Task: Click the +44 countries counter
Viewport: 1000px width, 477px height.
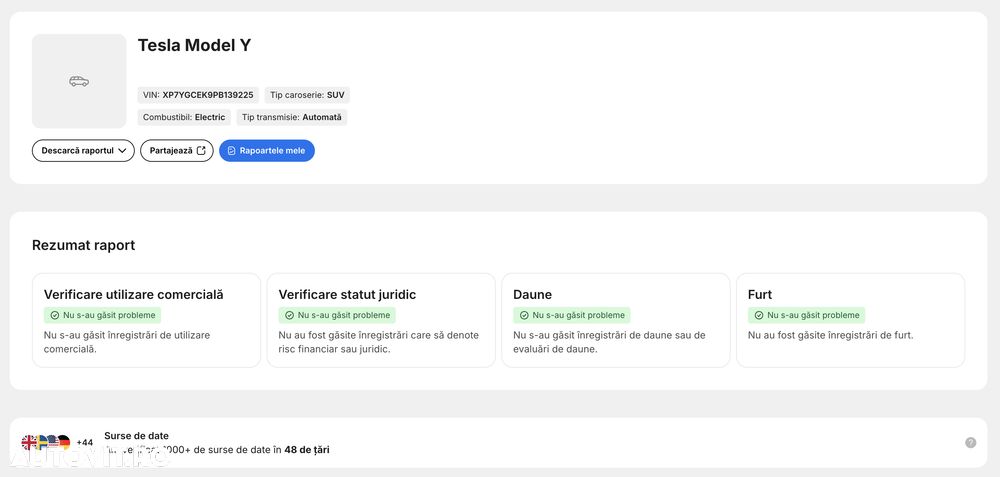Action: pos(85,442)
